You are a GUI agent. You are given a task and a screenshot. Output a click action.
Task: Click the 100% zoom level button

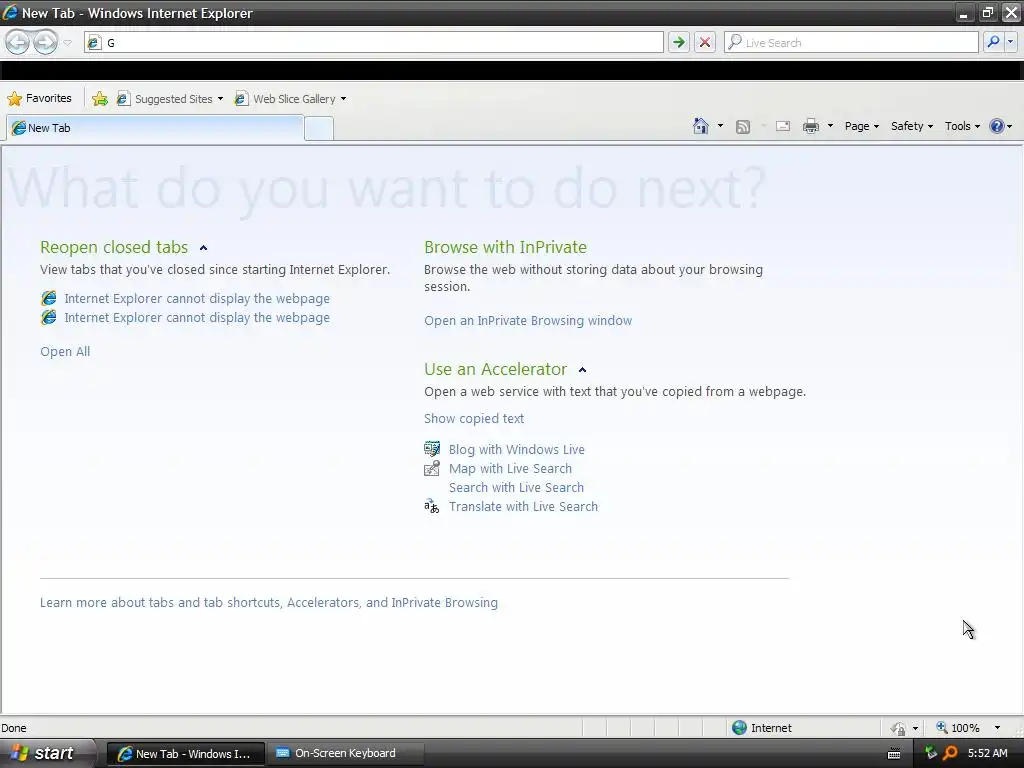coord(957,728)
